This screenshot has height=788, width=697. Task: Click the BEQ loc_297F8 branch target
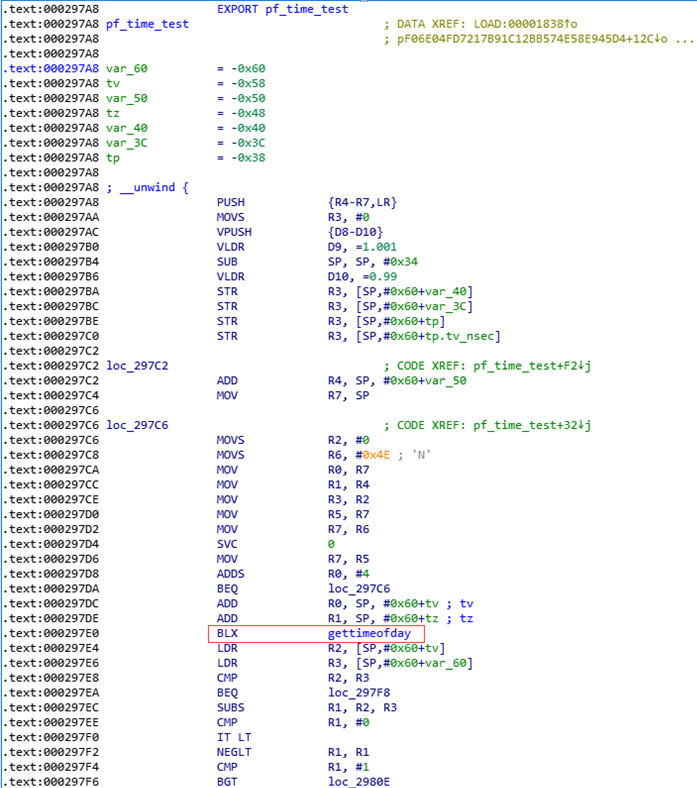coord(359,693)
